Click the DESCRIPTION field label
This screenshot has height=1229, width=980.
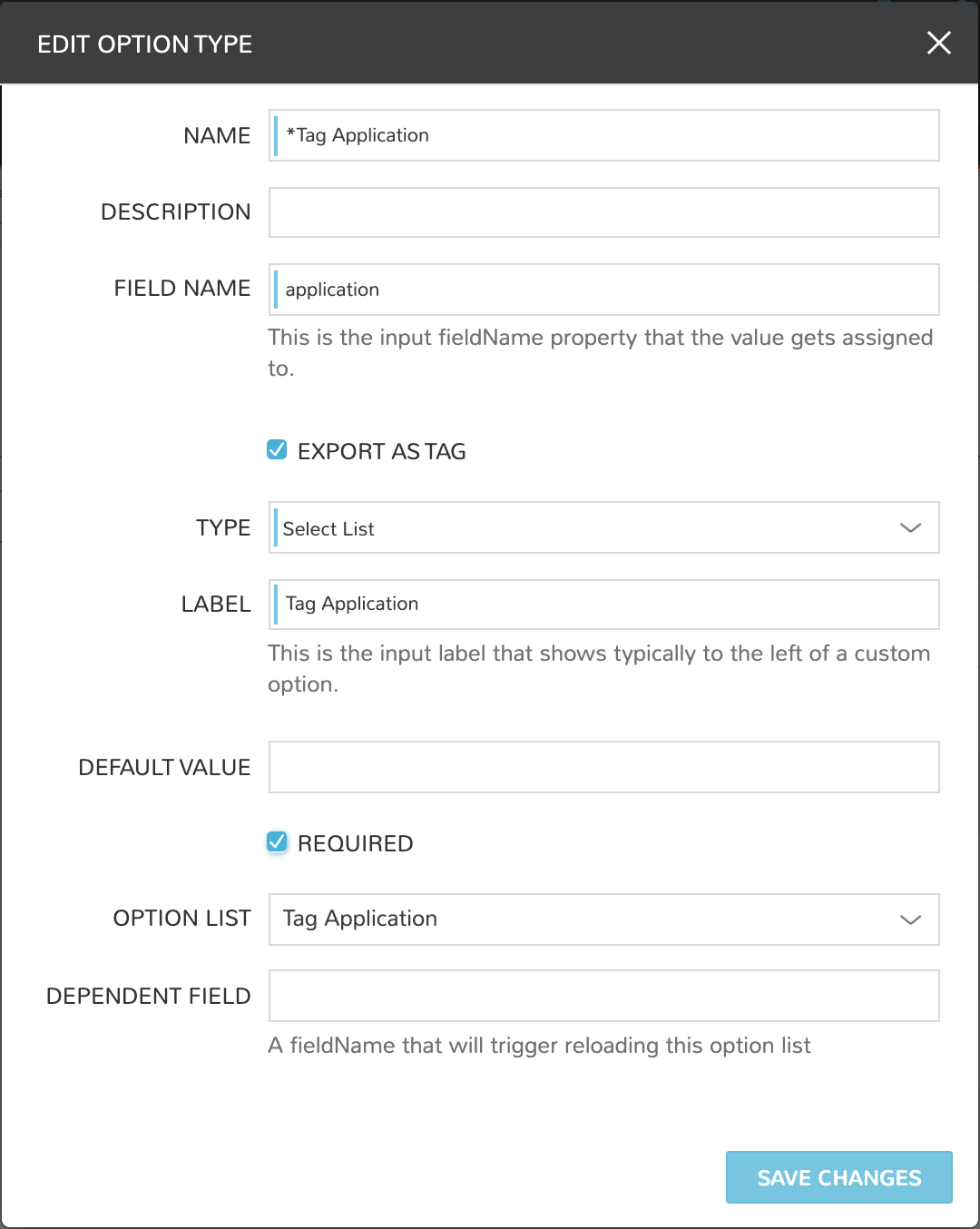tap(175, 212)
